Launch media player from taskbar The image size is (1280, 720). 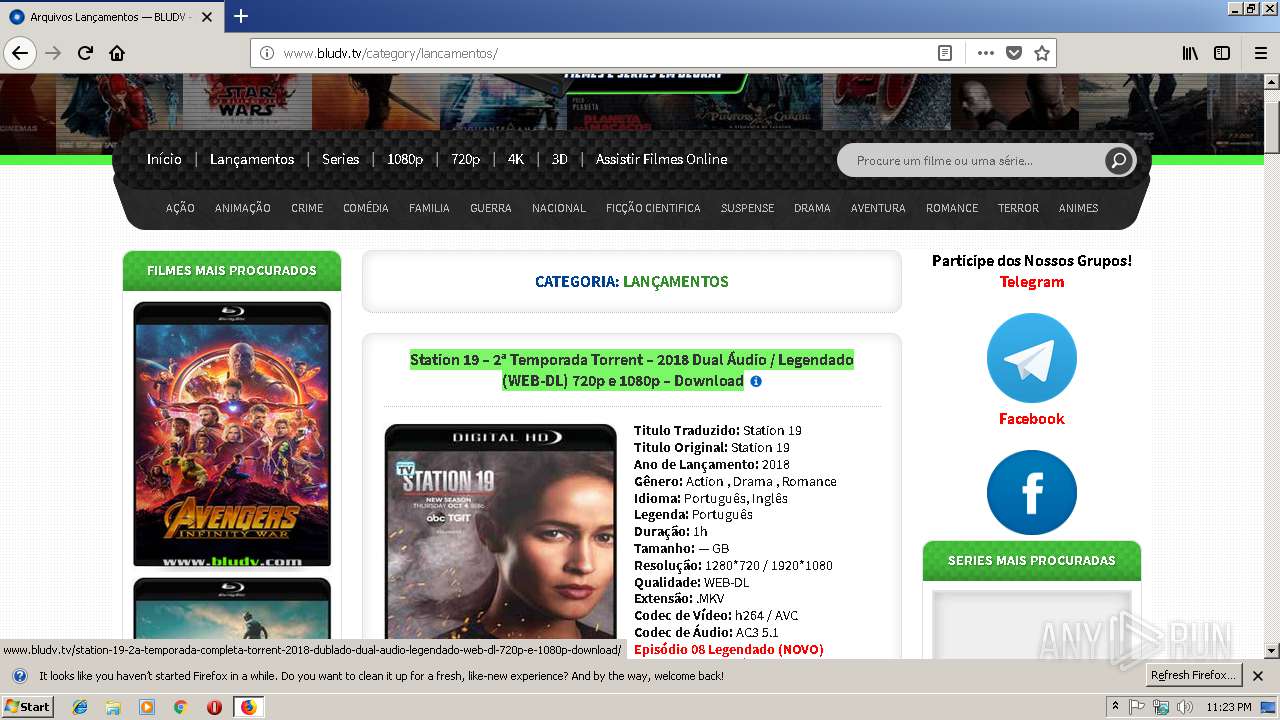(147, 707)
